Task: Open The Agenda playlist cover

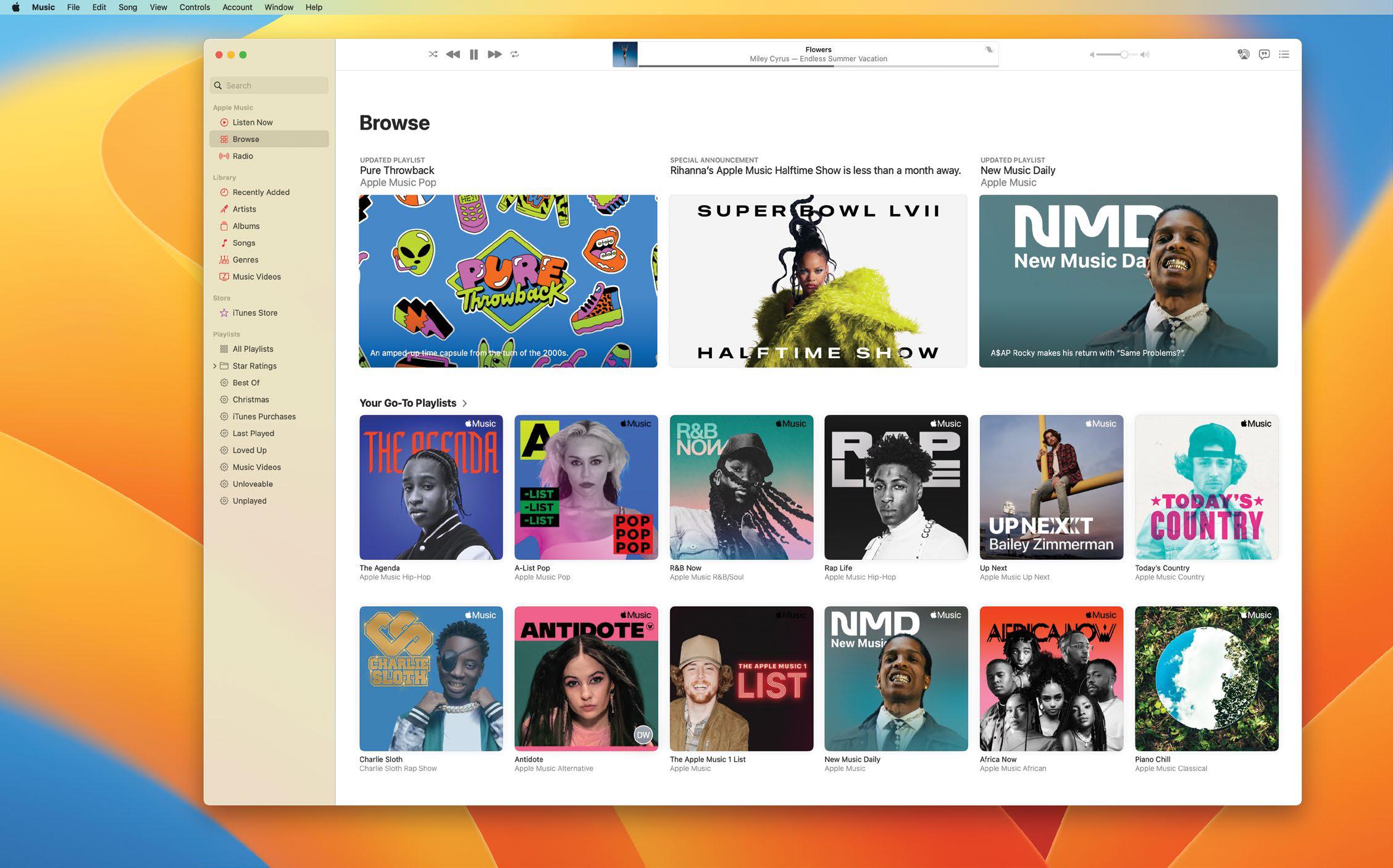Action: point(431,487)
